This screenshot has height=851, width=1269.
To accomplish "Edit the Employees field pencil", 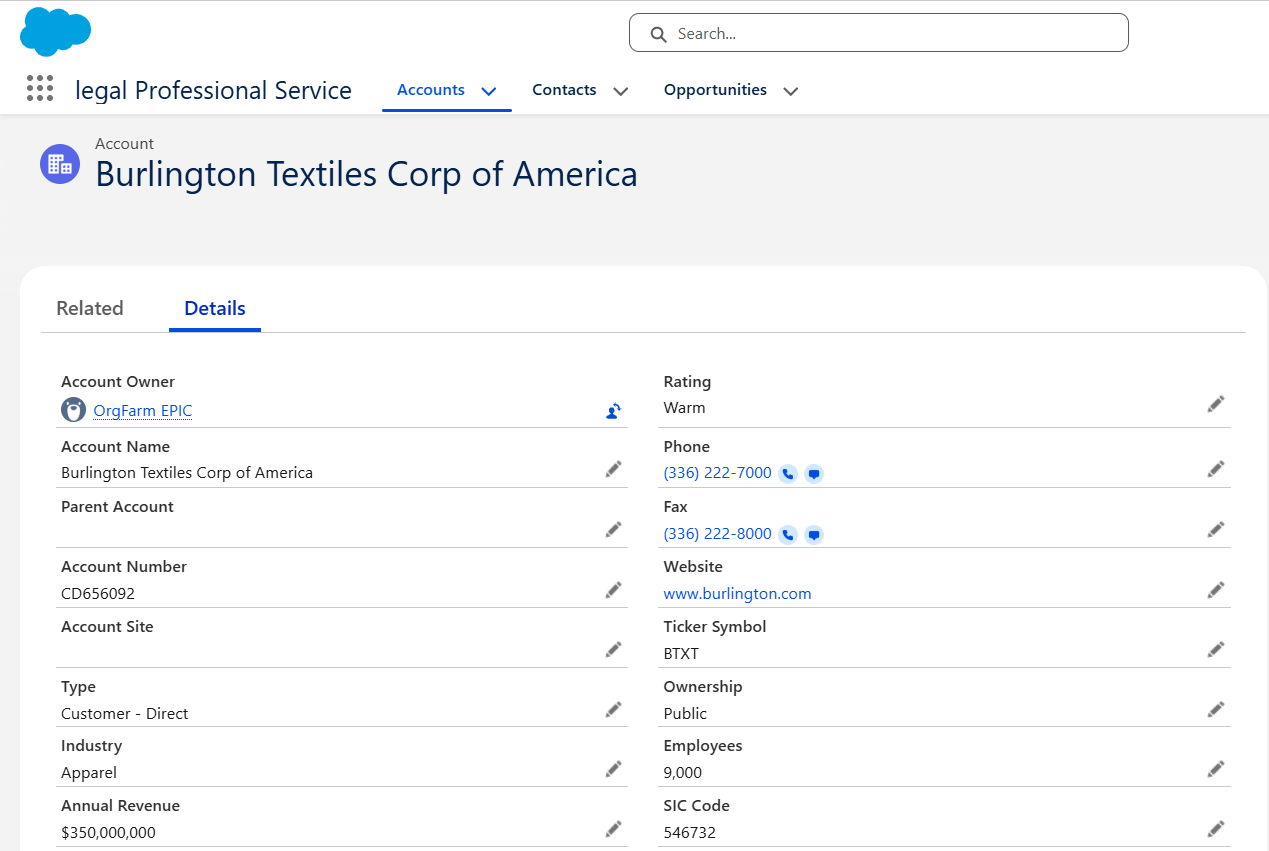I will click(1216, 769).
